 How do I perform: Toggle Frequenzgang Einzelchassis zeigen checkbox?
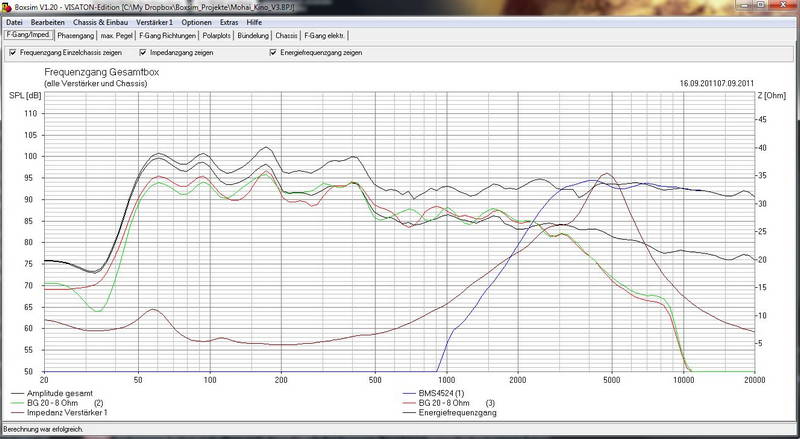click(10, 52)
